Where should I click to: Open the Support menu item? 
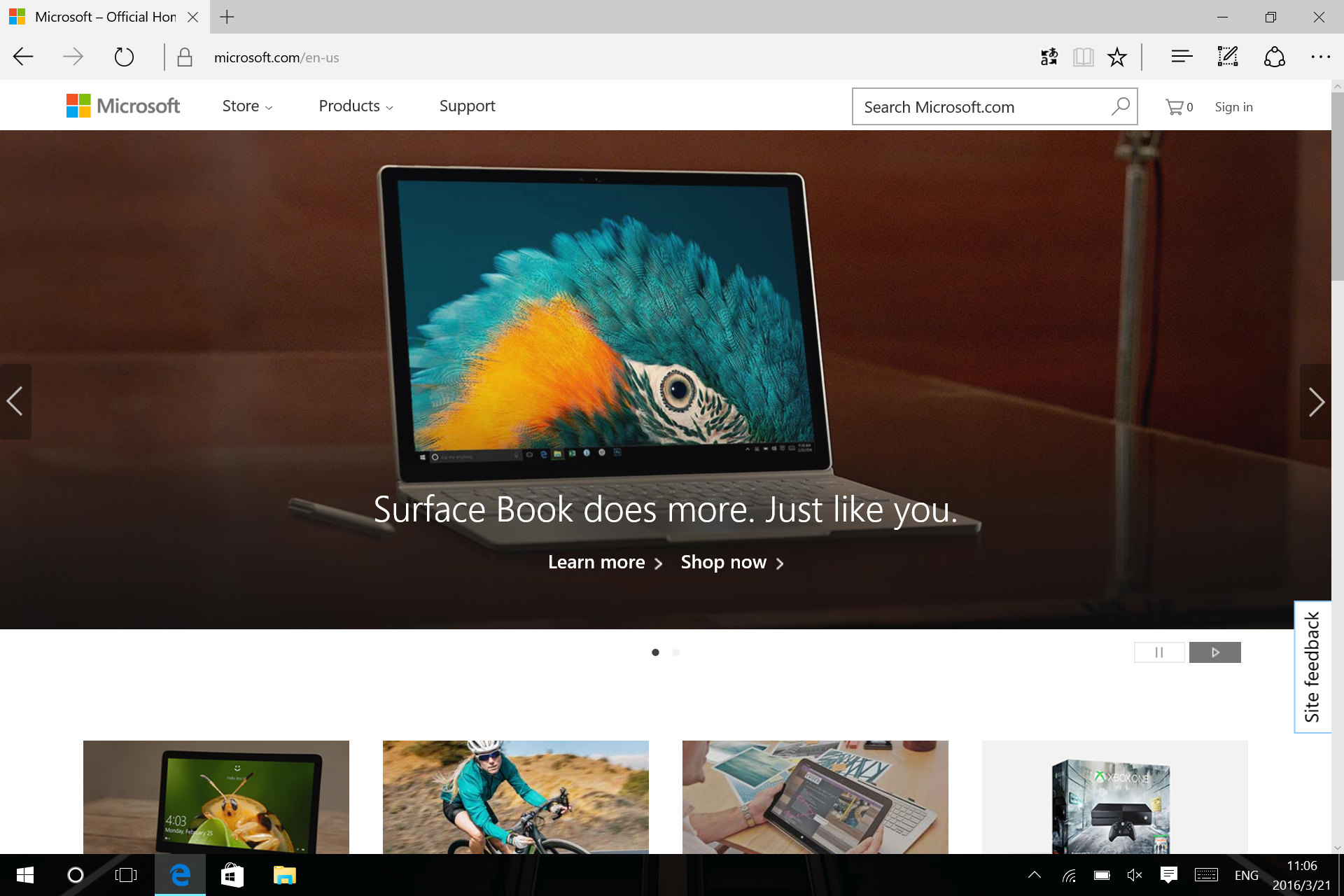coord(467,106)
